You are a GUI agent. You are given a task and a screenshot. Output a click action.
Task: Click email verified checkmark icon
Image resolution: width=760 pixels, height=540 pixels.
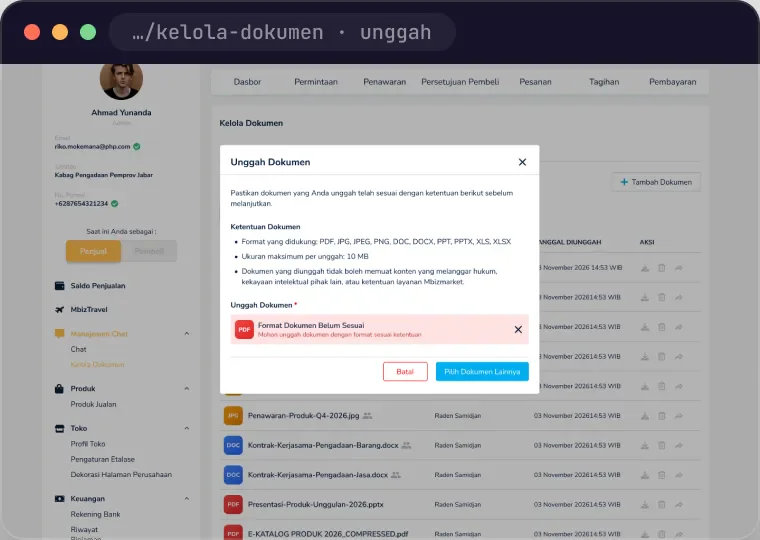(x=137, y=146)
